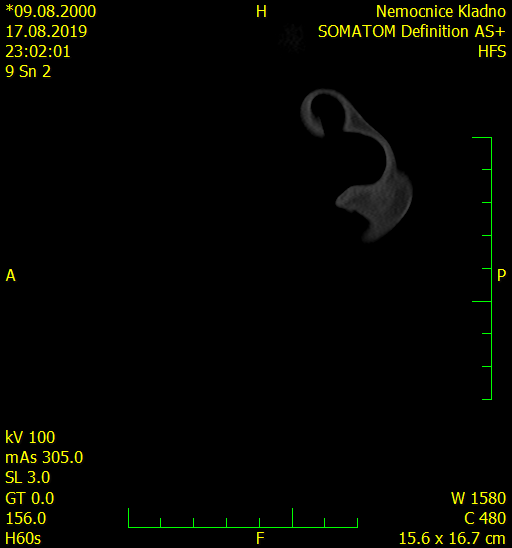Viewport: 512px width, 548px height.
Task: Click the birth date overlay *09.08.2000
Action: click(51, 12)
